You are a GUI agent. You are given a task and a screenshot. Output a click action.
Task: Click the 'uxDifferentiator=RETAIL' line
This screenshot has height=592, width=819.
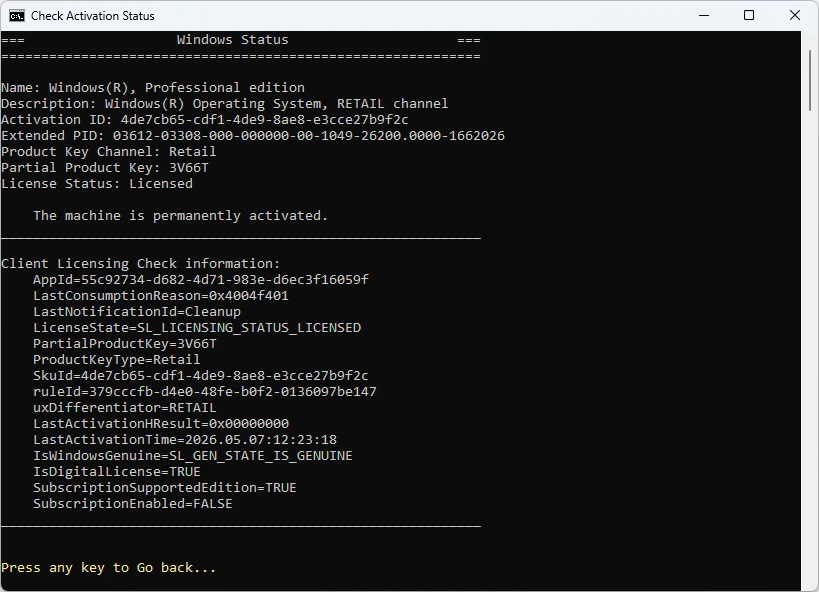pyautogui.click(x=124, y=408)
